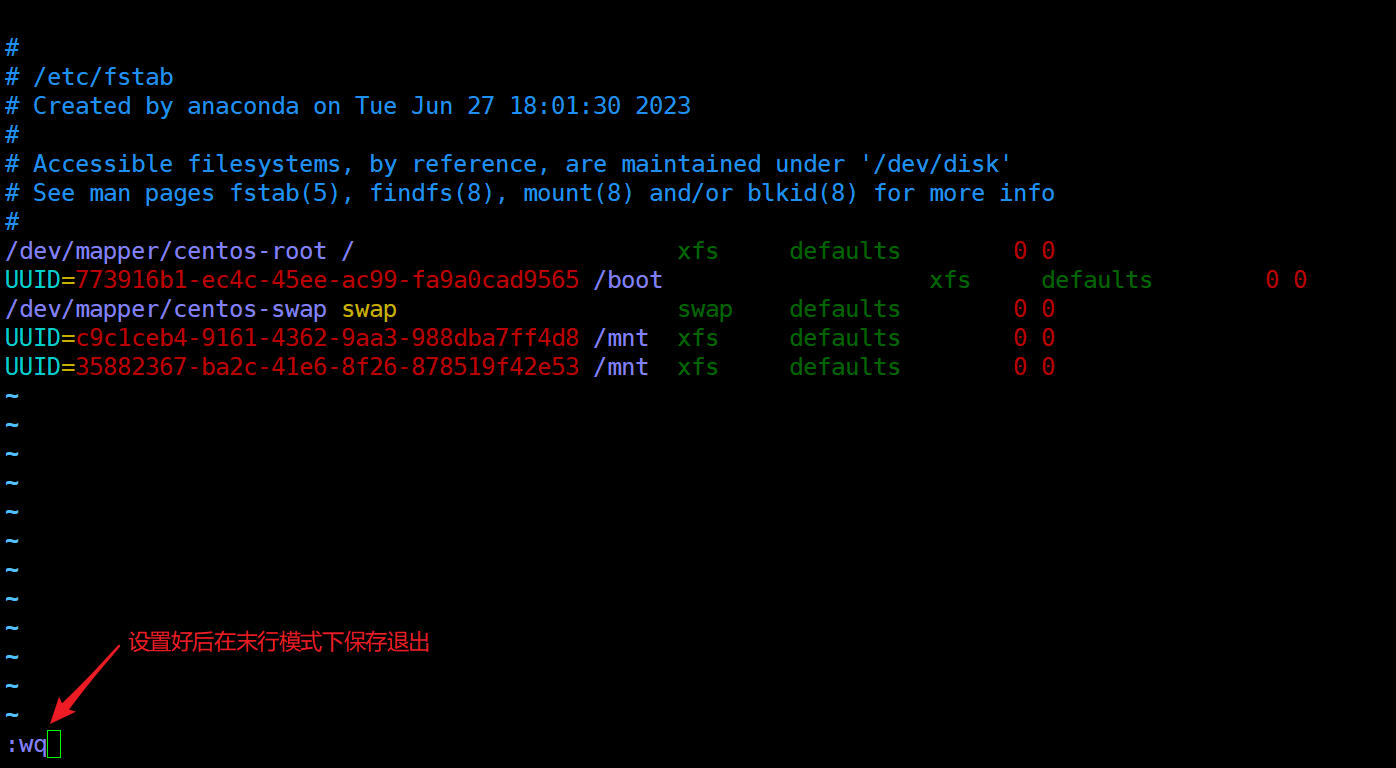
Task: Click UUID 773916b1-ec4c-45ee-ac99-fa9a0cad9565
Action: (x=327, y=280)
